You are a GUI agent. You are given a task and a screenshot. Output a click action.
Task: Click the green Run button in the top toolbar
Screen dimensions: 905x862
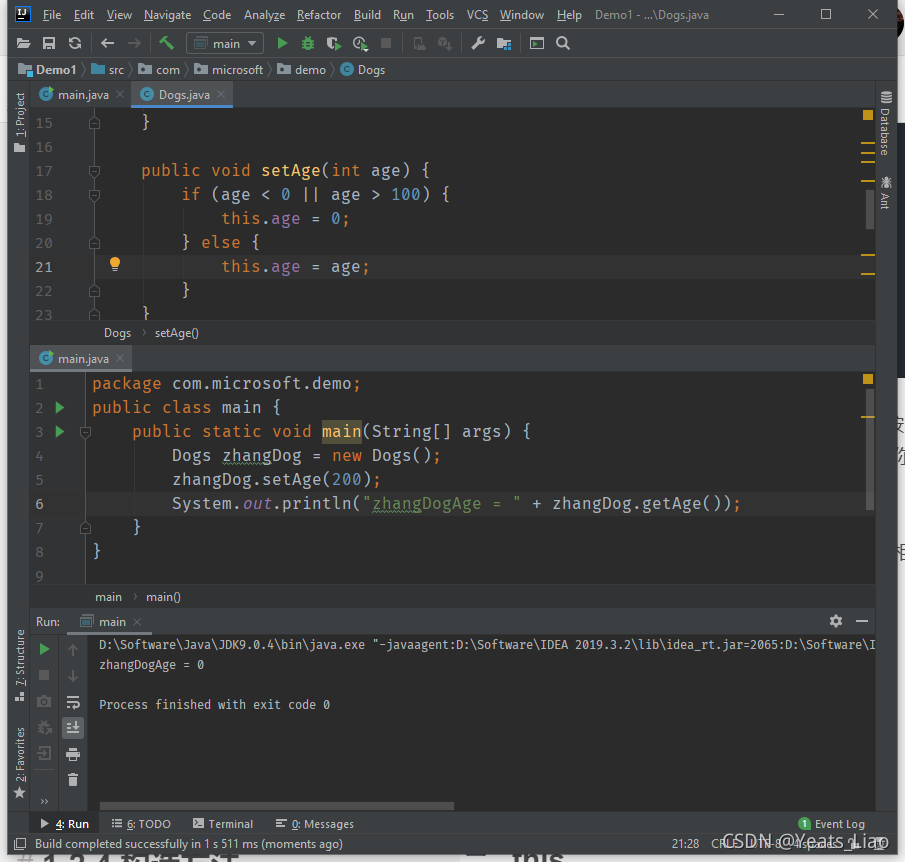[282, 43]
